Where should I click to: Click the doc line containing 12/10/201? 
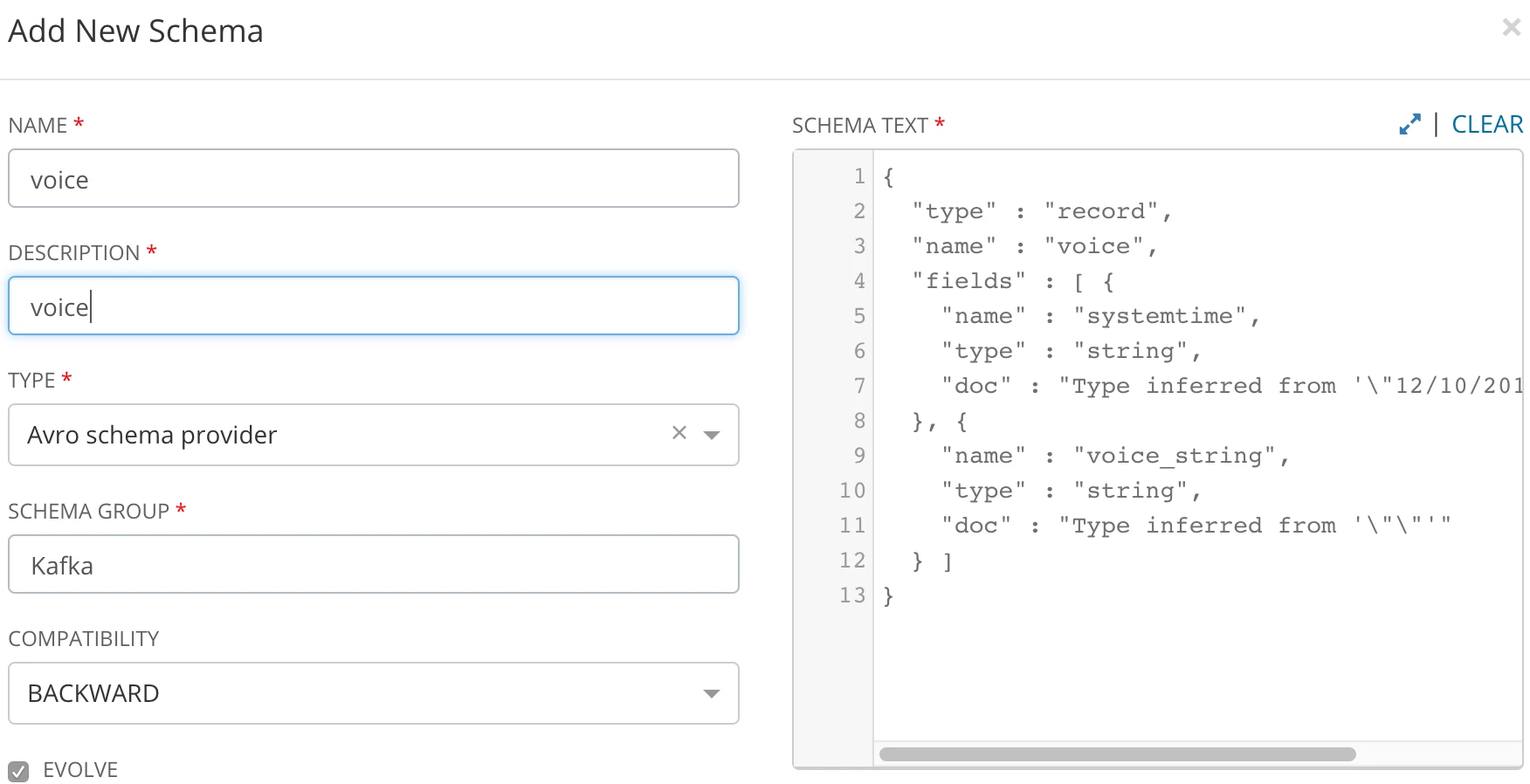[x=1232, y=386]
